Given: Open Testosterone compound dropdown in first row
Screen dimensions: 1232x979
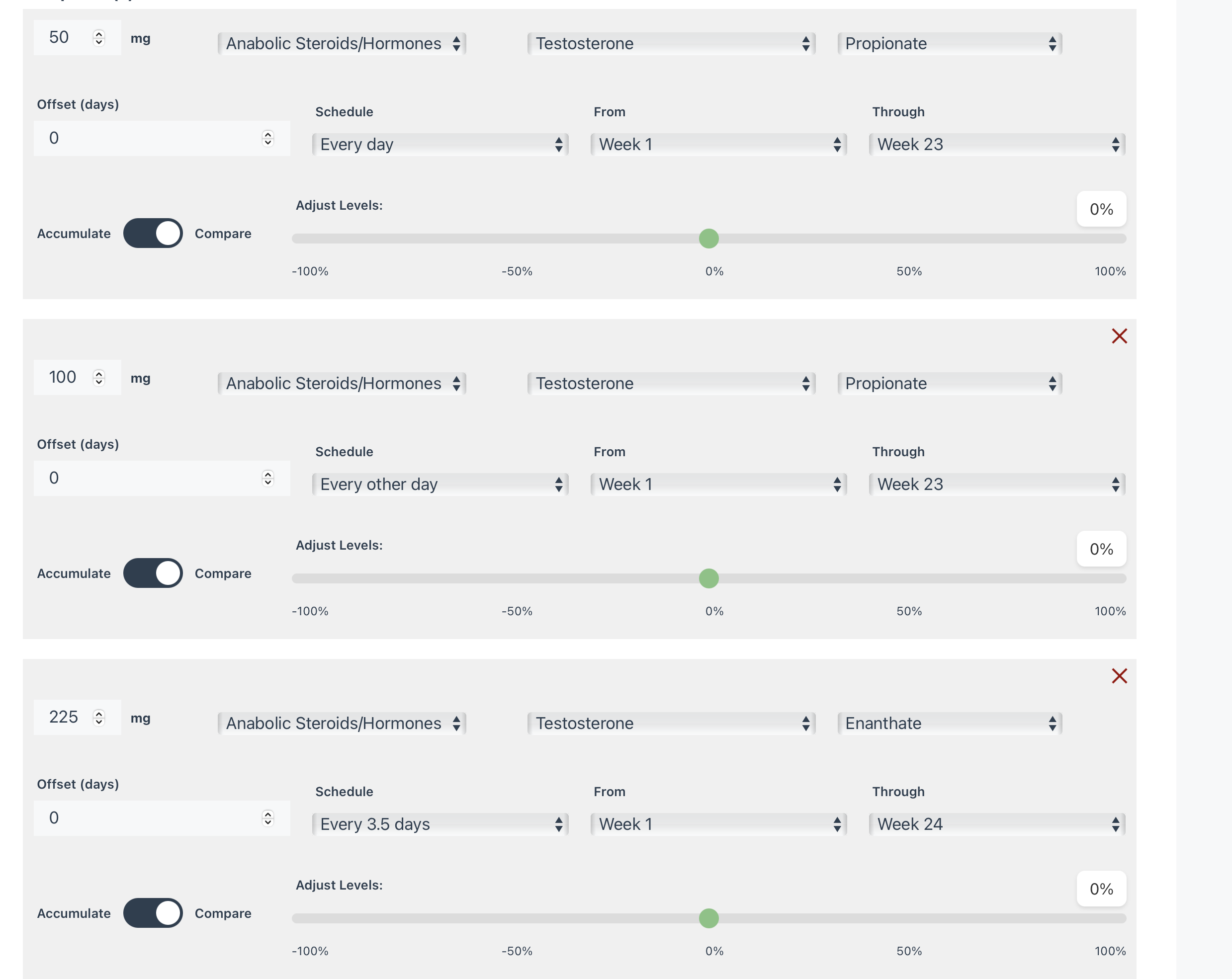Looking at the screenshot, I should pos(671,44).
